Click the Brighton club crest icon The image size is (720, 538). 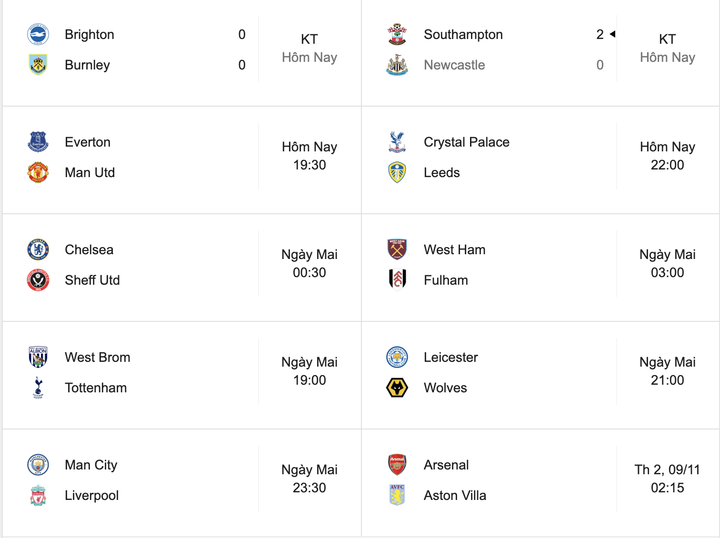pos(38,35)
